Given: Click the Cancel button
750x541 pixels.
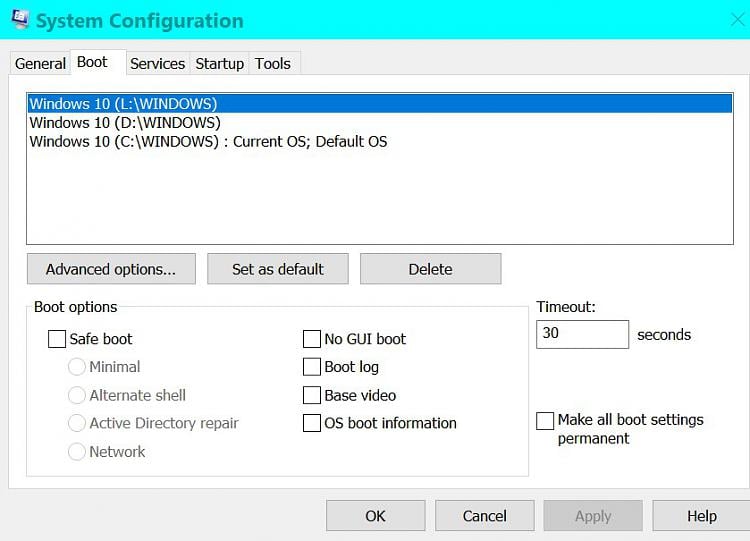Looking at the screenshot, I should pyautogui.click(x=485, y=516).
